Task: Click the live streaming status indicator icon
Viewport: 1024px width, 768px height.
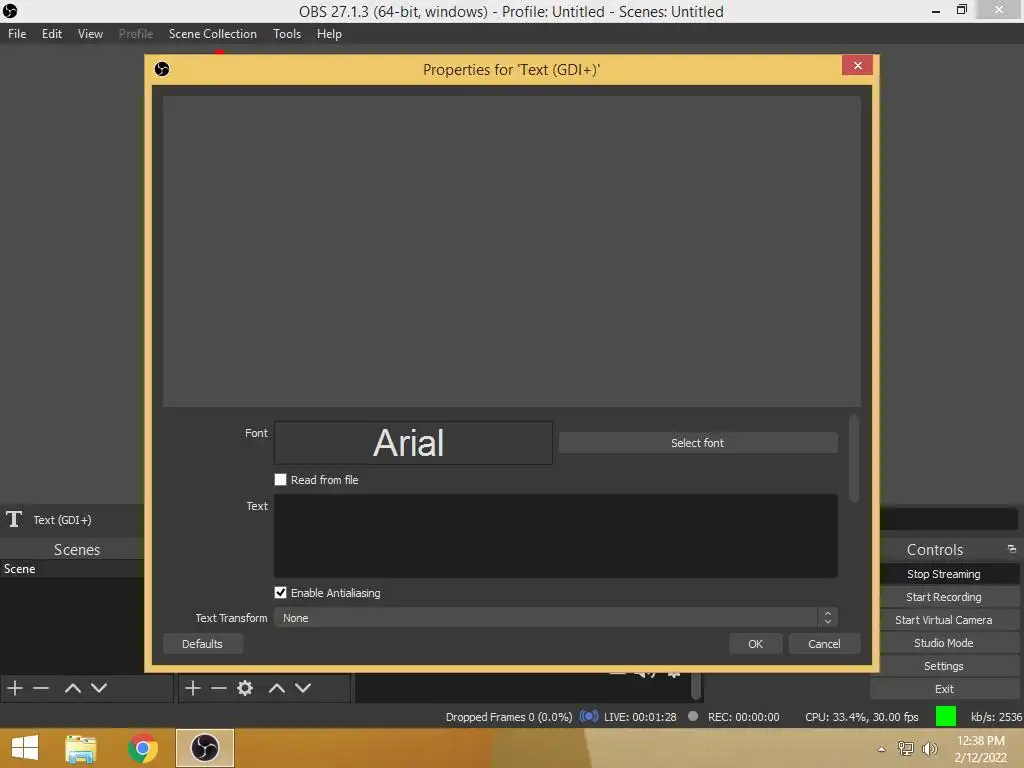Action: 588,716
